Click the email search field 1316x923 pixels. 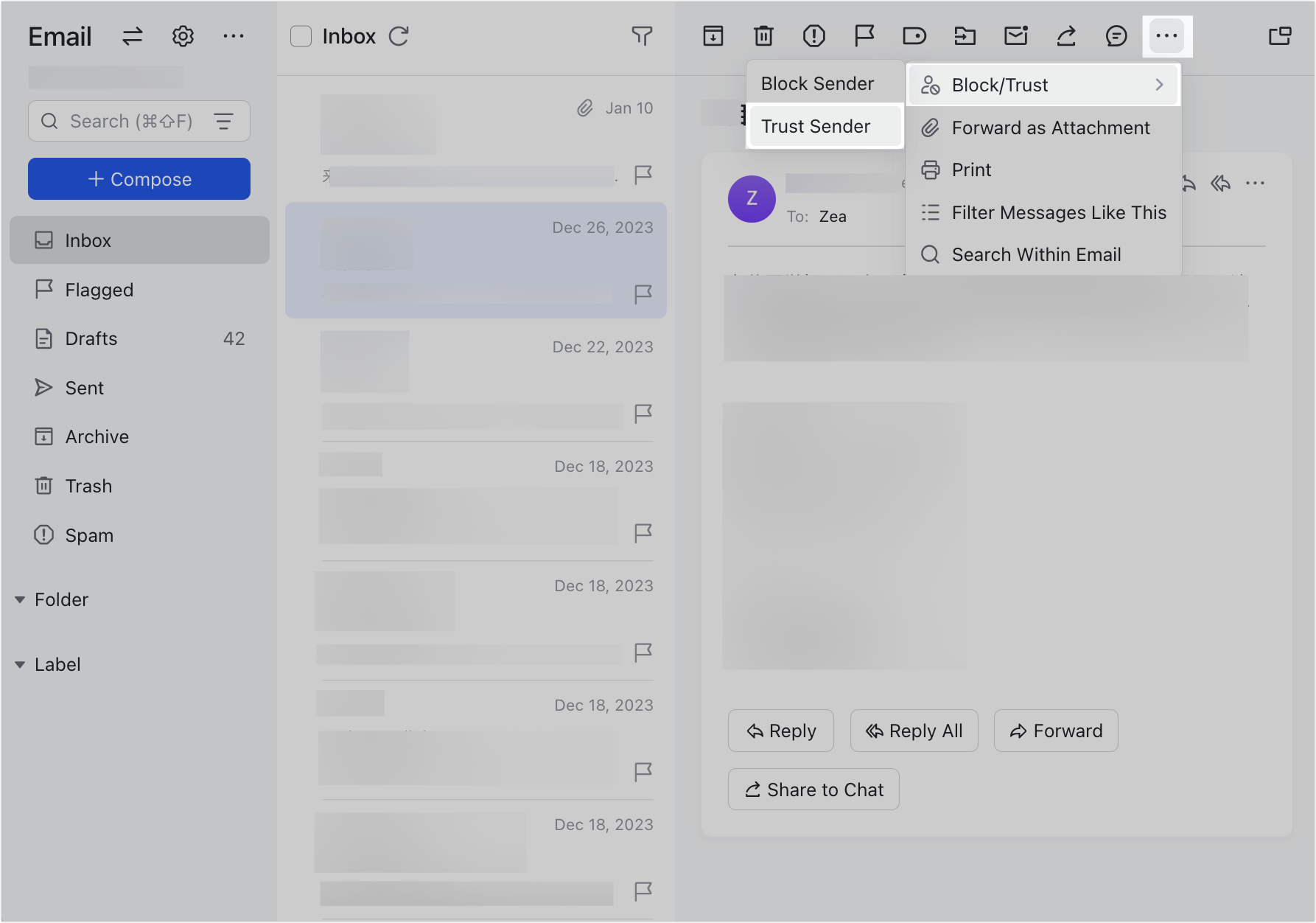(x=131, y=122)
